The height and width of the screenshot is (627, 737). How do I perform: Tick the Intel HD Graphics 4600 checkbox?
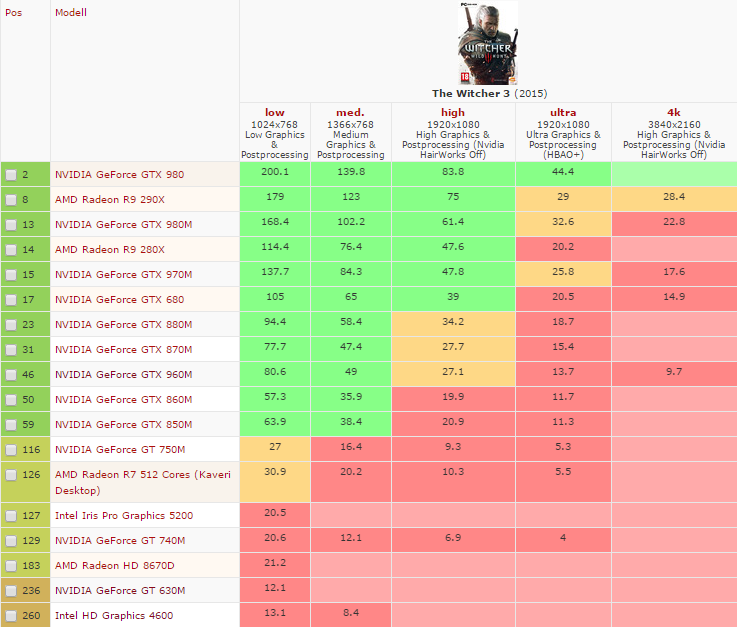[11, 616]
